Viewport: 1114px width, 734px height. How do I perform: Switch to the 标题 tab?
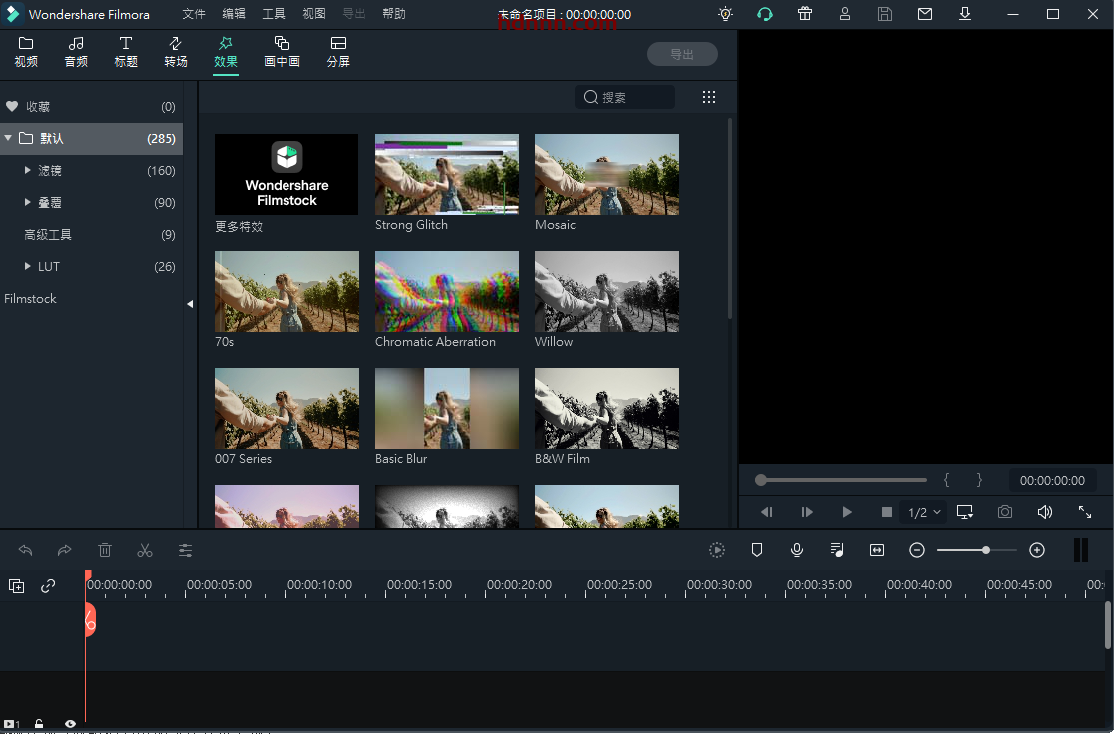[126, 52]
